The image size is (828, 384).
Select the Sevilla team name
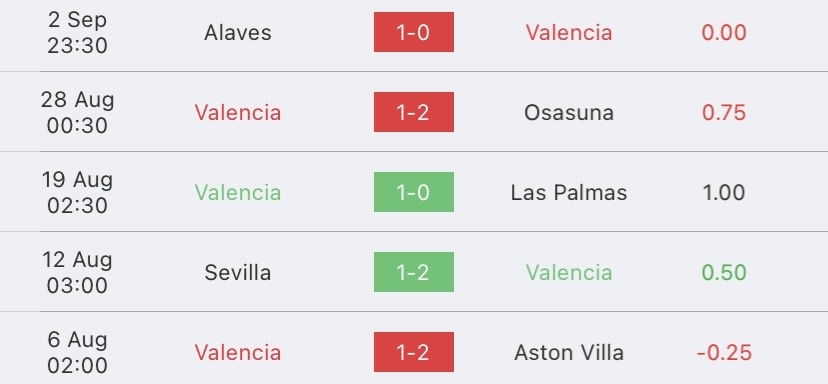[x=238, y=273]
